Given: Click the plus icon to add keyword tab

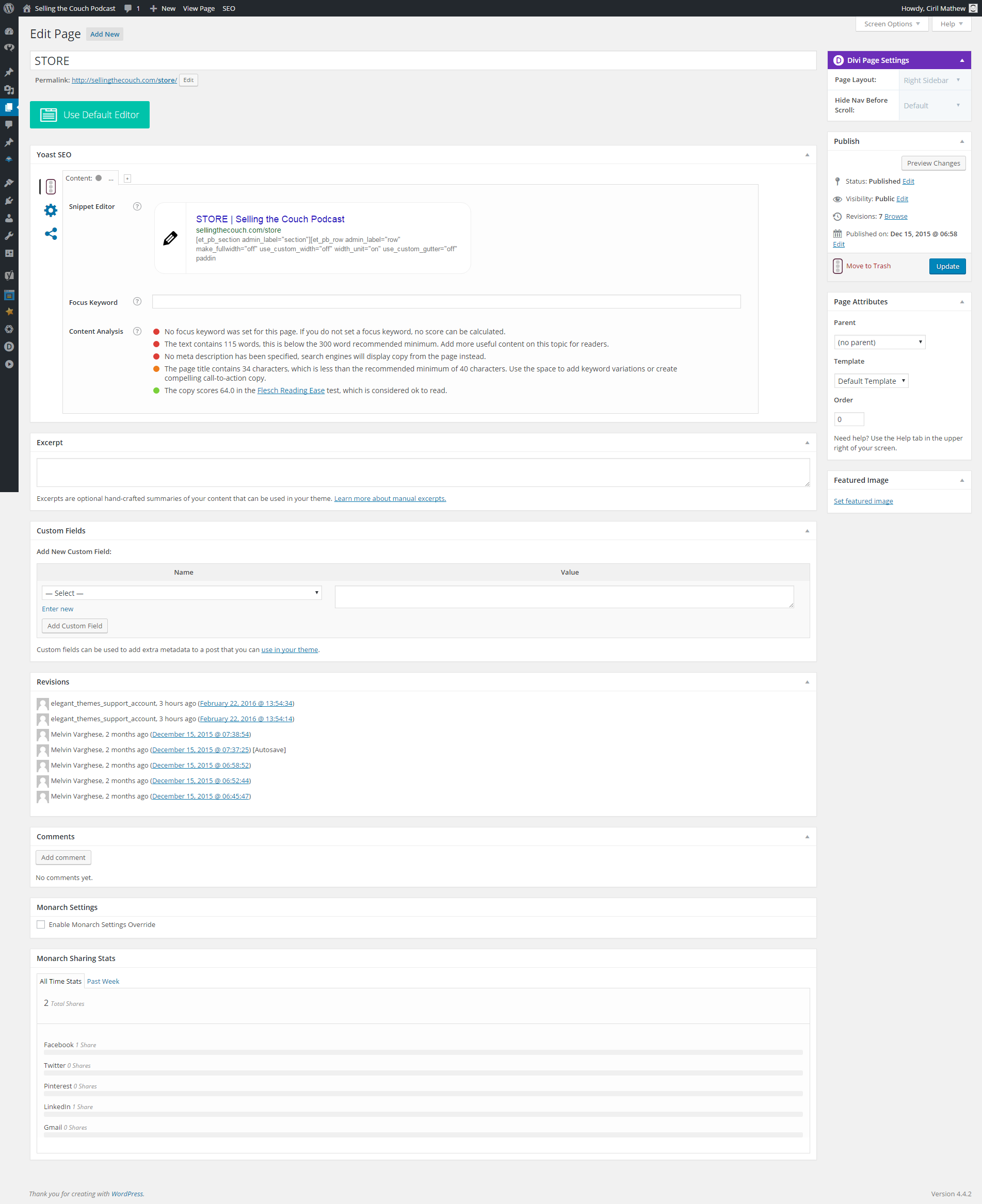Looking at the screenshot, I should click(127, 178).
